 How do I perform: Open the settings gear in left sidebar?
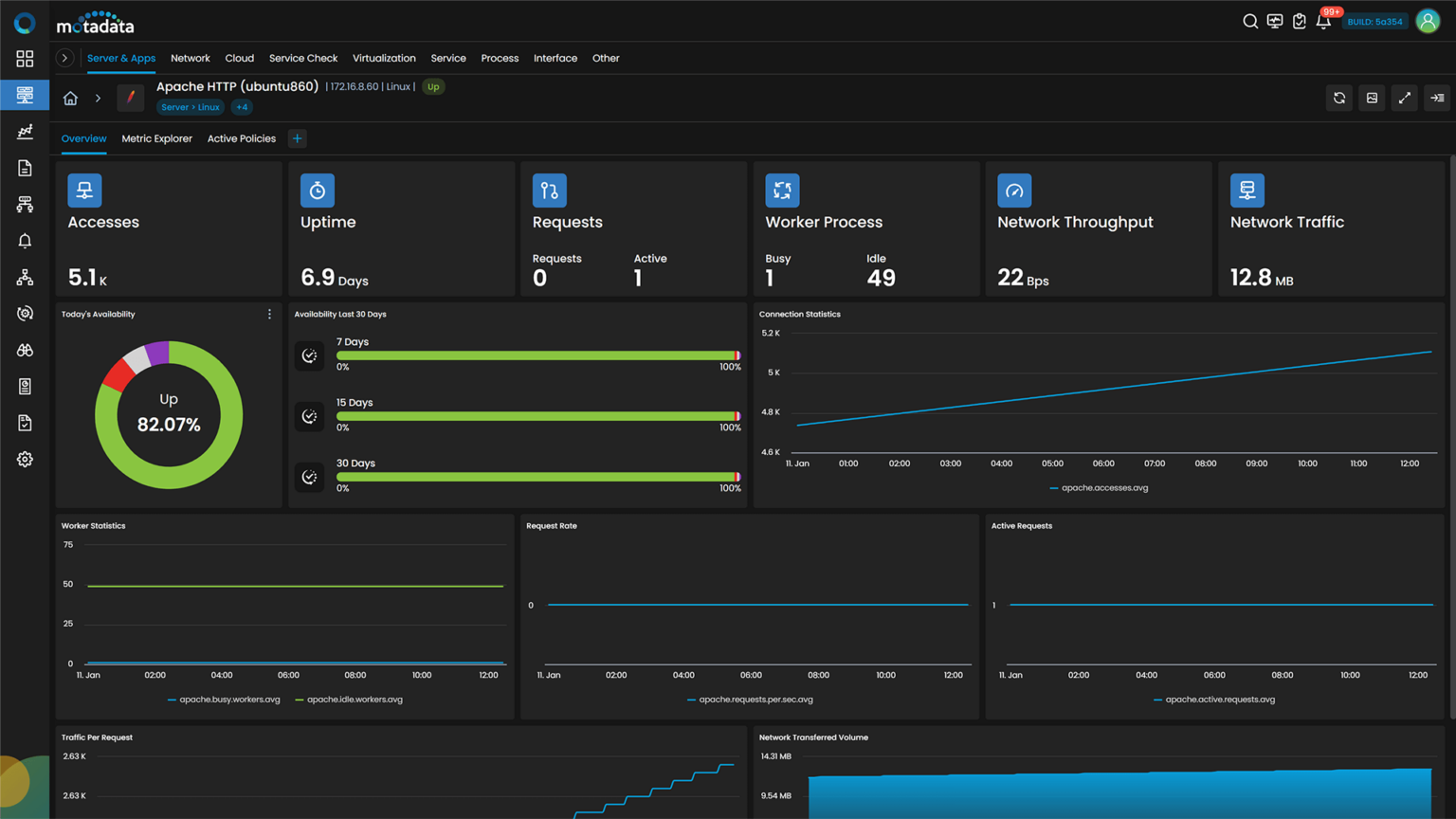25,459
